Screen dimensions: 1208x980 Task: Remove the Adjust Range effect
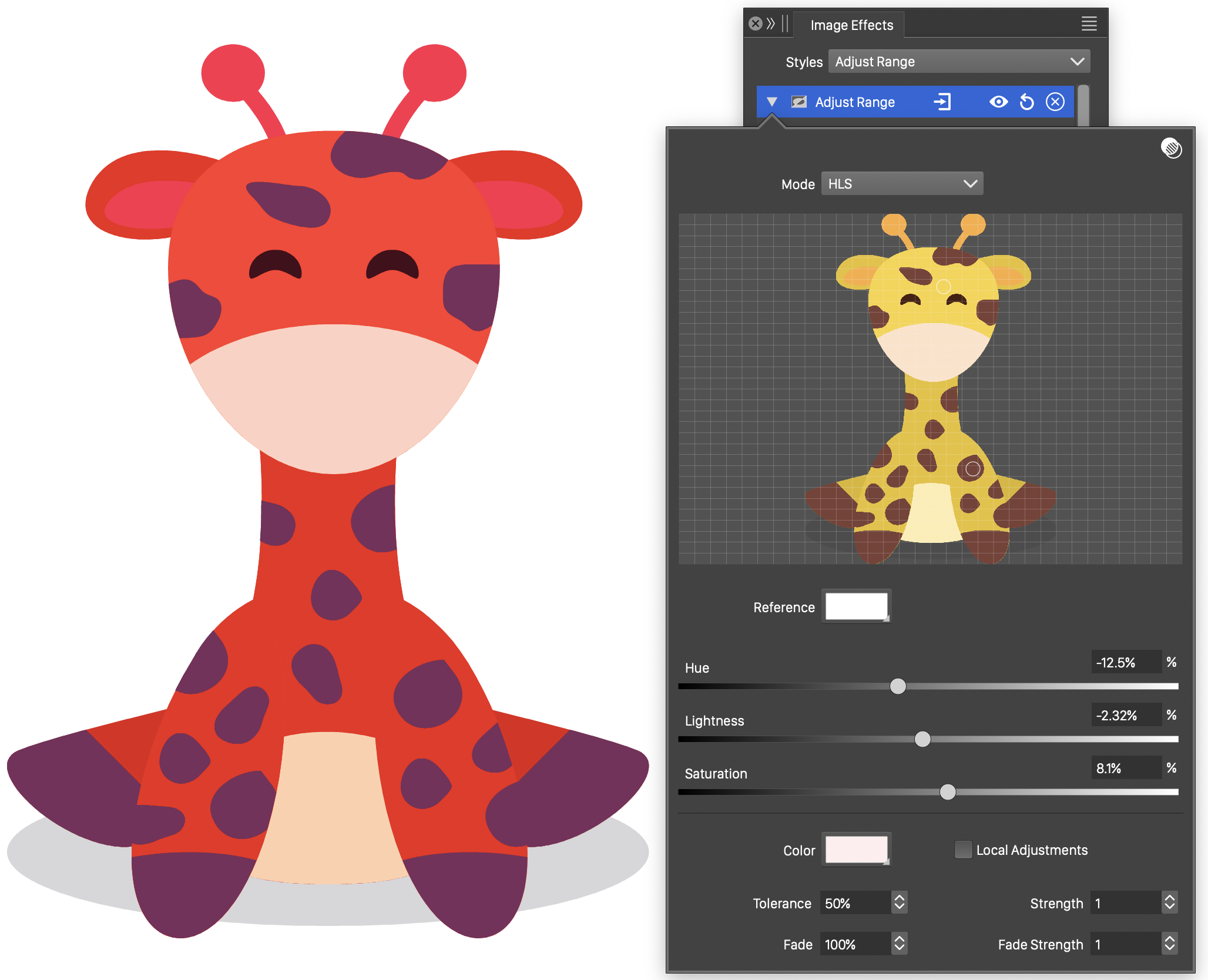[1055, 102]
